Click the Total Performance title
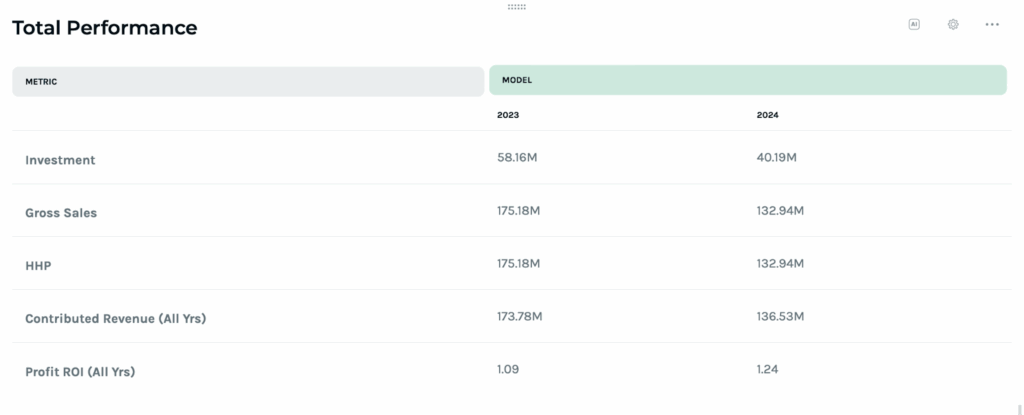The height and width of the screenshot is (415, 1024). [104, 27]
